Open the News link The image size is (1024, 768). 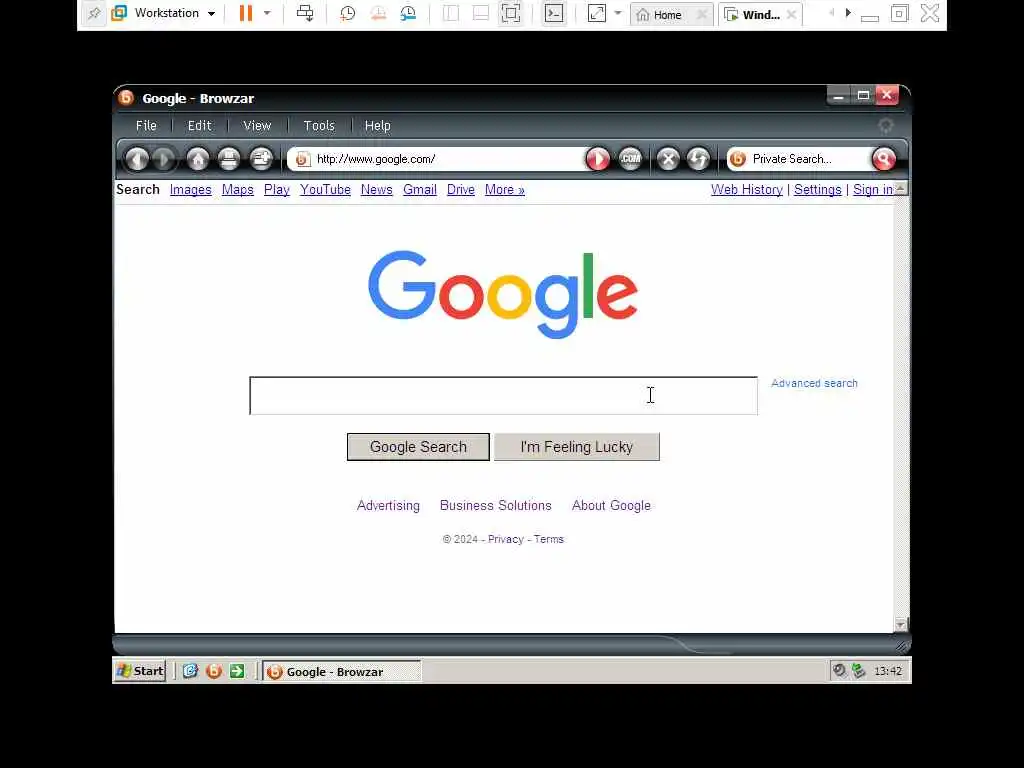[377, 189]
